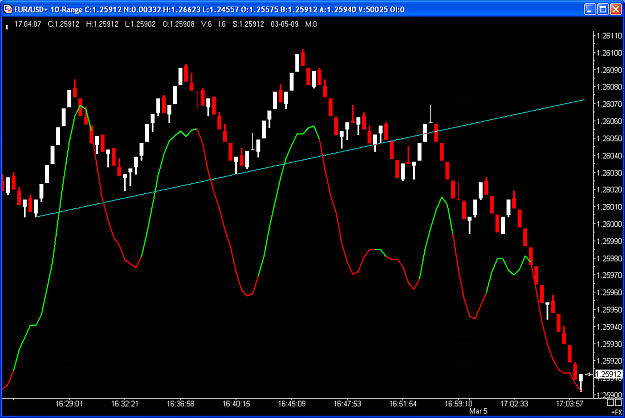Click the 1.26100 price axis label
This screenshot has height=418, width=625.
coord(608,53)
